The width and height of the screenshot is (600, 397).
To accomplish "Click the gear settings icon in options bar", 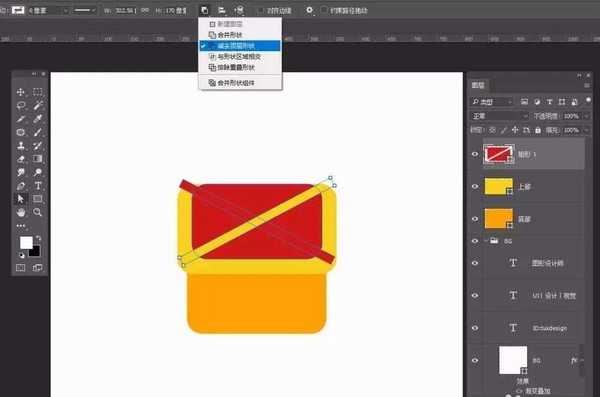I will point(309,10).
